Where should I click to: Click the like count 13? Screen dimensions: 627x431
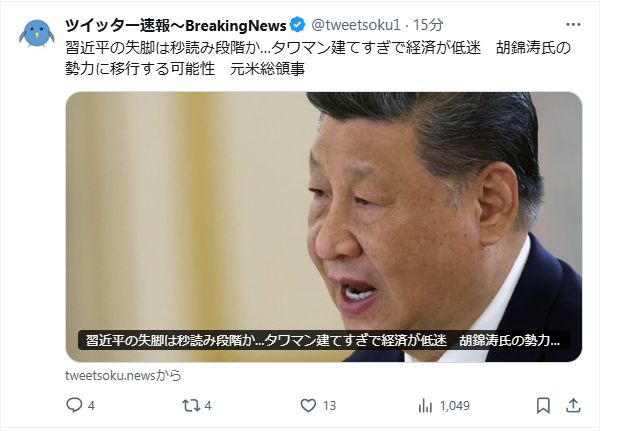coord(329,406)
